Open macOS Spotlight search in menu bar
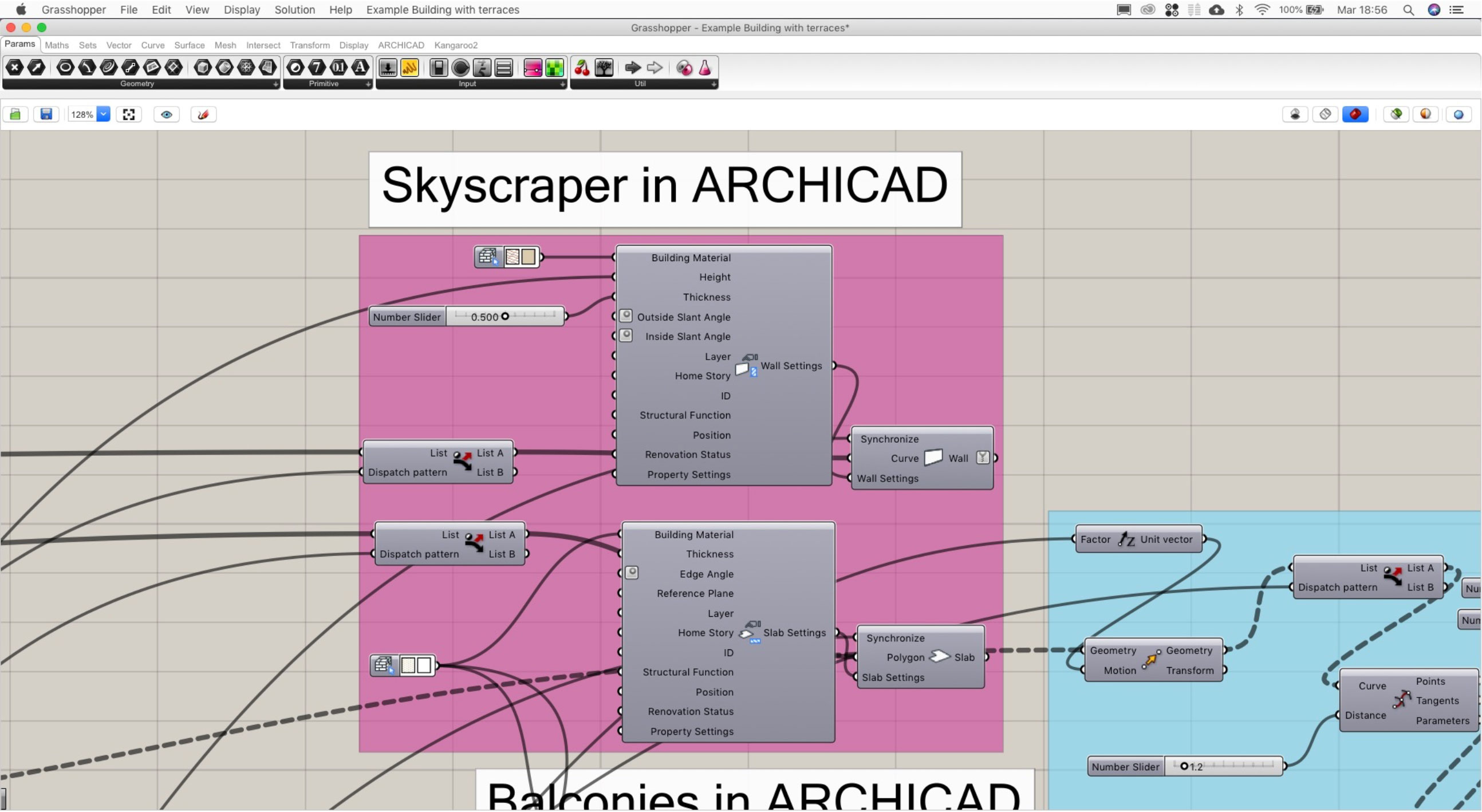 tap(1408, 9)
